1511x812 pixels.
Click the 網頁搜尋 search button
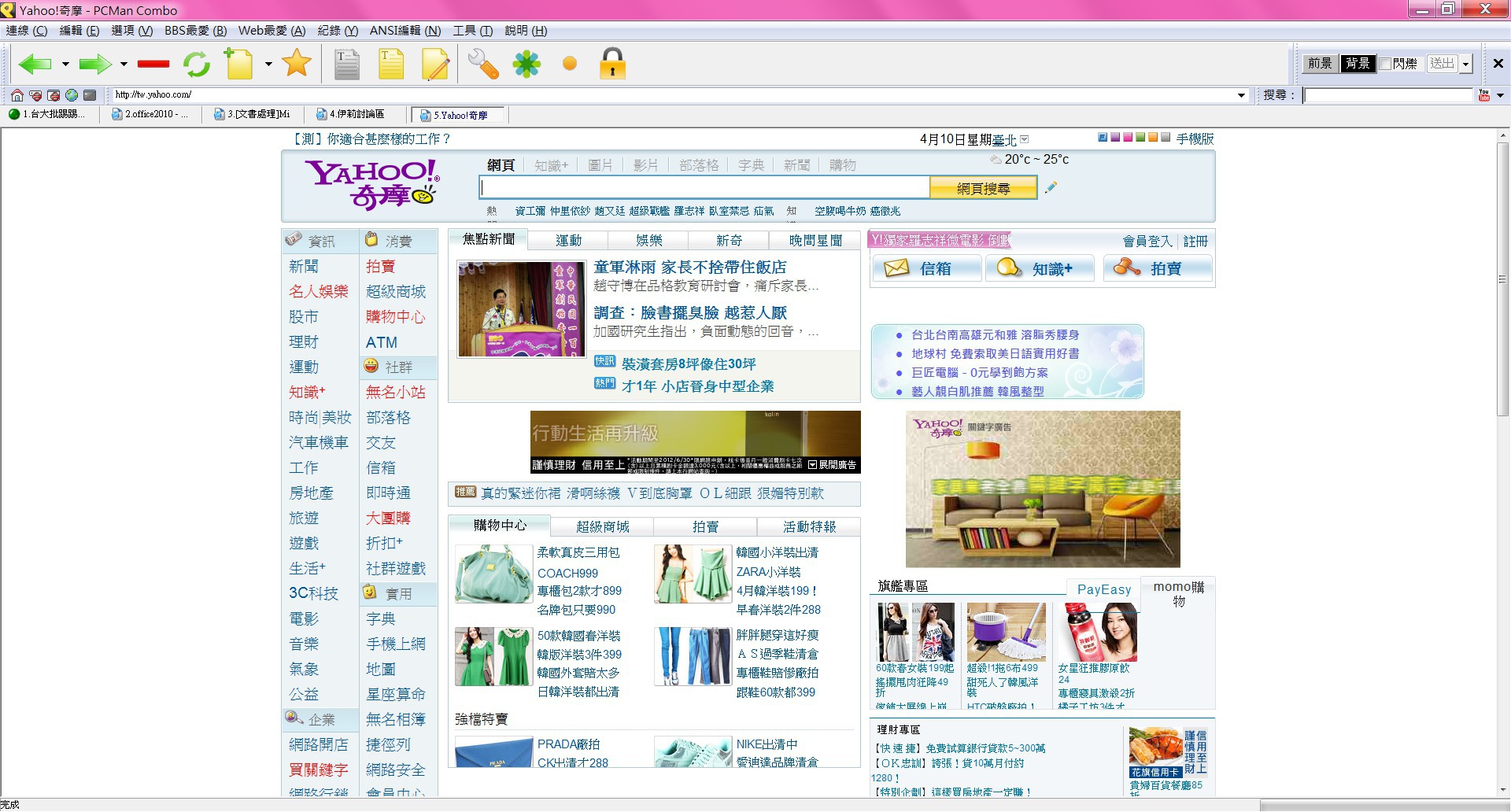click(983, 188)
